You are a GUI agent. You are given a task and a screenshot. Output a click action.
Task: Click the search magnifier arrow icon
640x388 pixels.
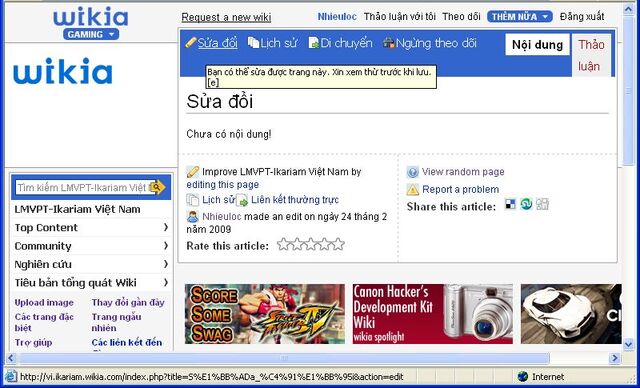tap(157, 187)
